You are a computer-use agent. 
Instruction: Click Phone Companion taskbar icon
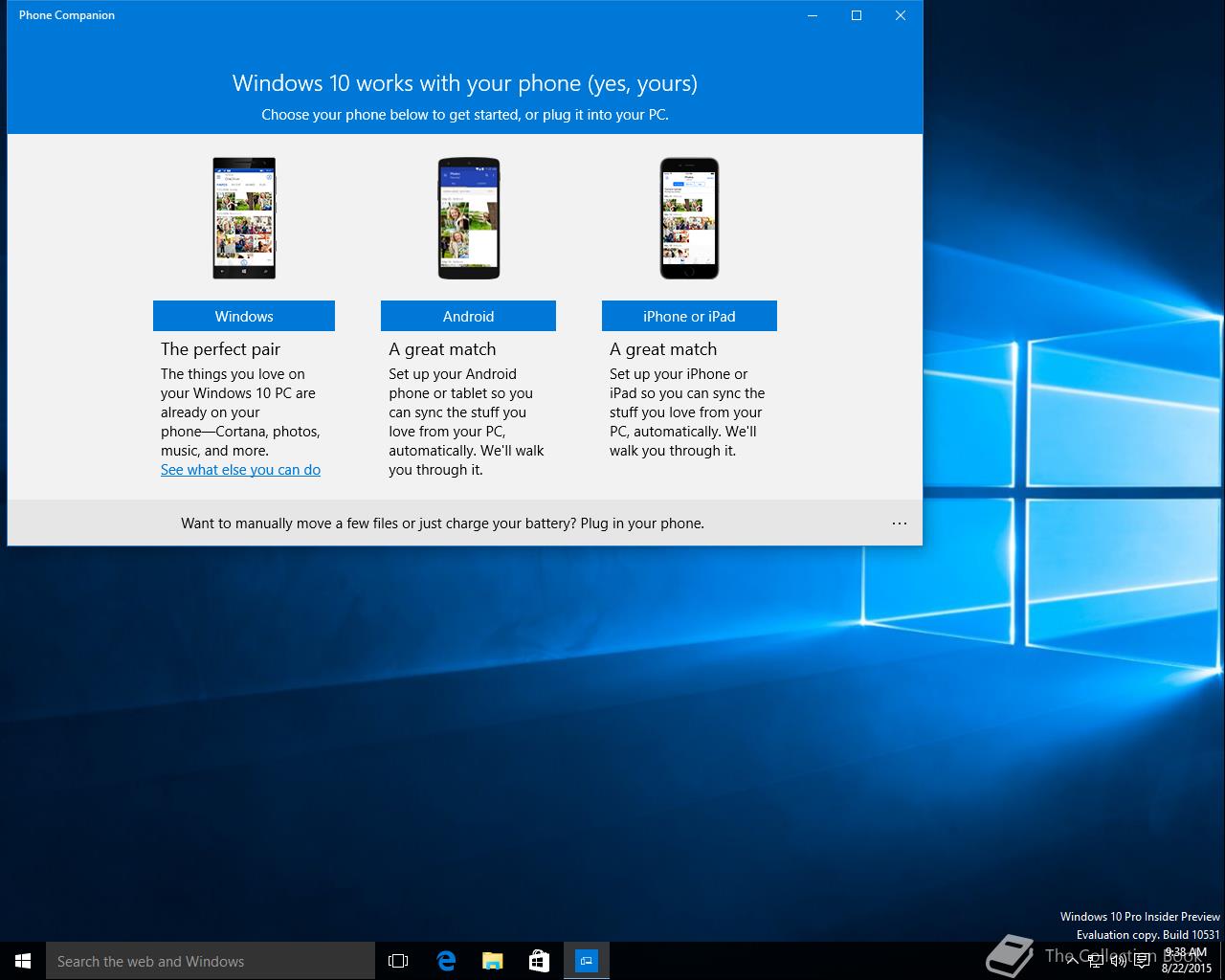[x=586, y=961]
